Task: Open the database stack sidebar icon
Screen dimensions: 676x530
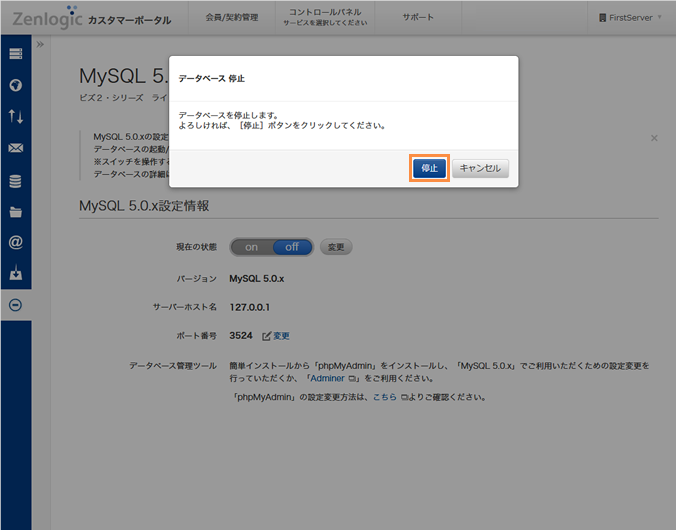Action: coord(16,181)
